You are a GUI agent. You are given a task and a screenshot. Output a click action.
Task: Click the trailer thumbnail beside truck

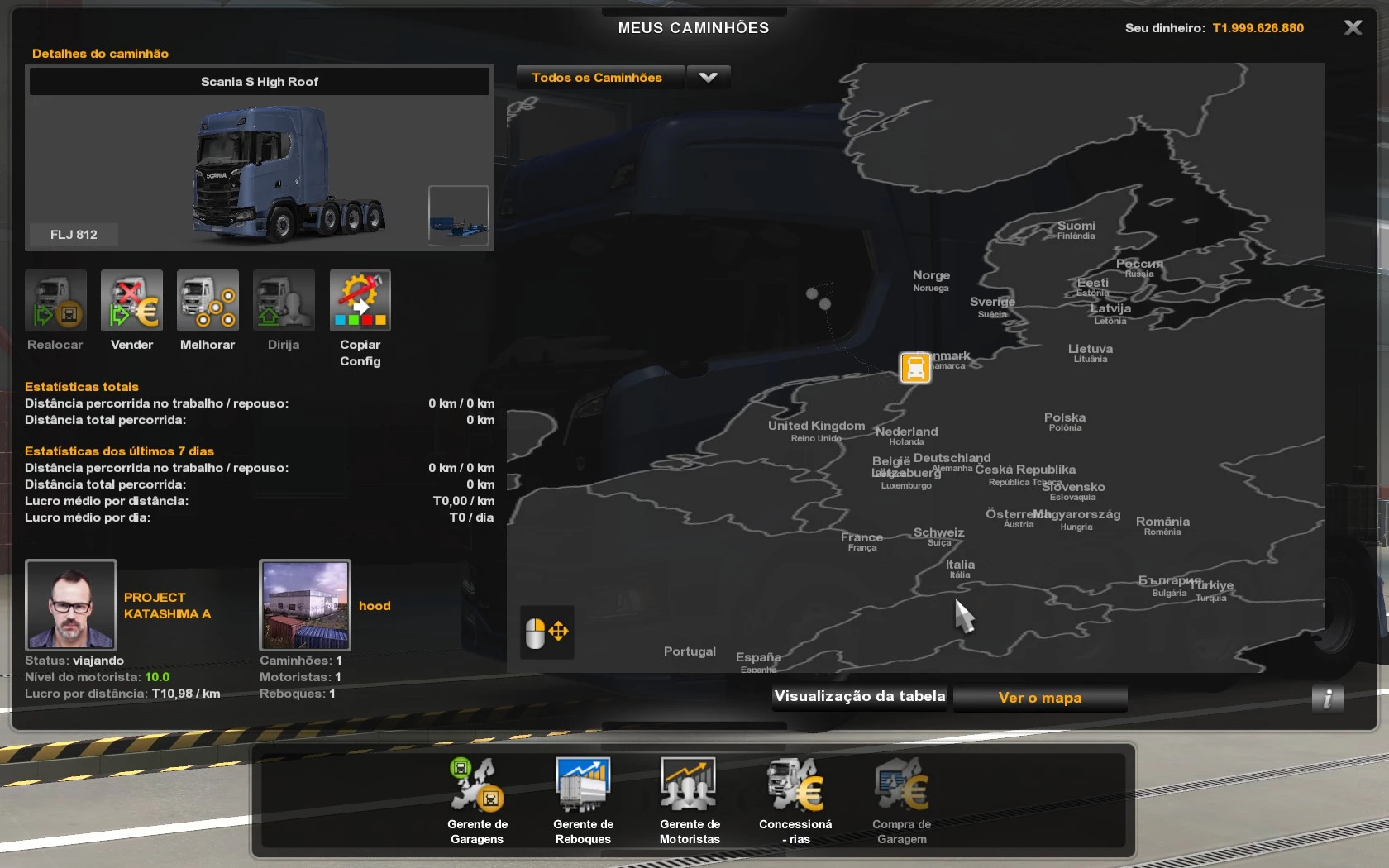(x=458, y=215)
